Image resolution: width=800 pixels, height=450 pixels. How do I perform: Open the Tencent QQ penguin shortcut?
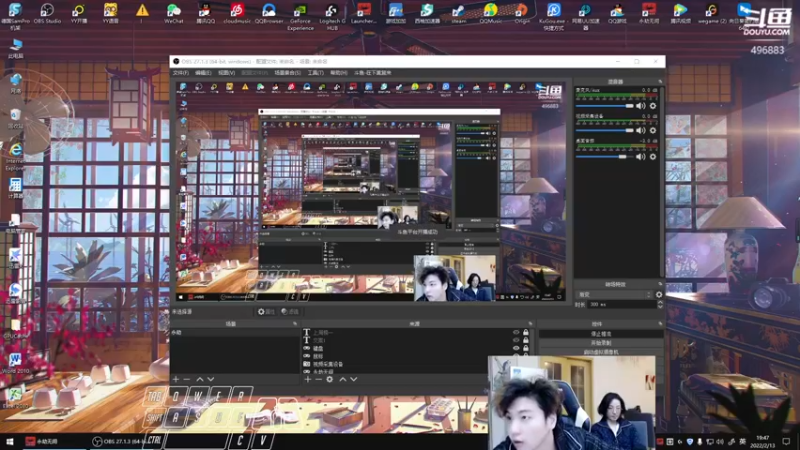205,13
